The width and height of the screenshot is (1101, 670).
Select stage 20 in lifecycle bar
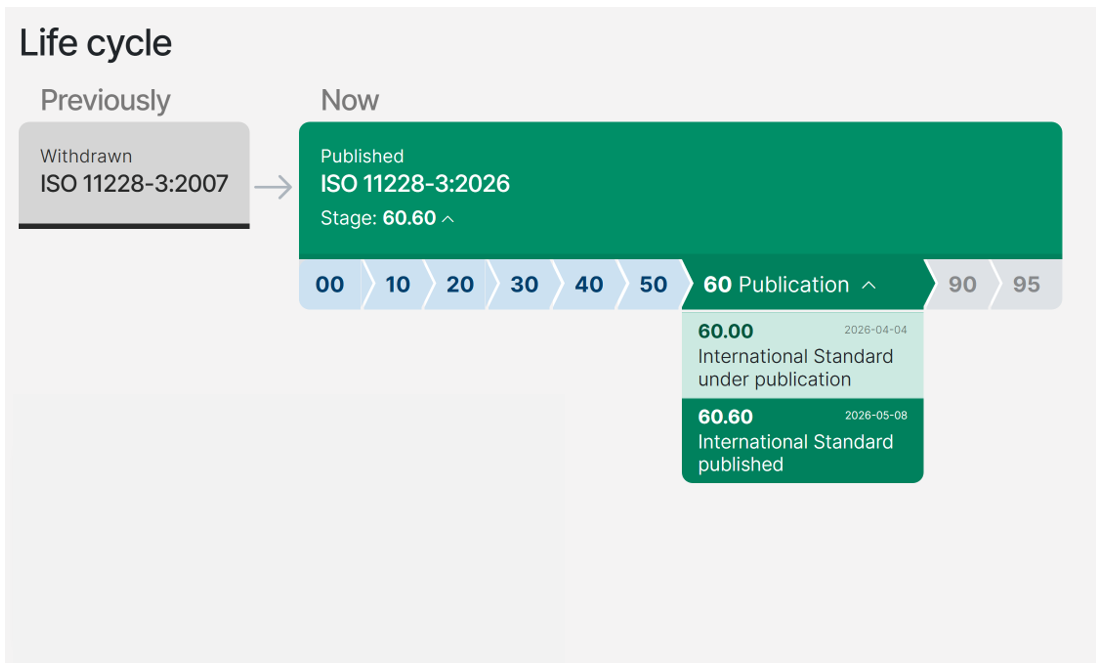460,284
